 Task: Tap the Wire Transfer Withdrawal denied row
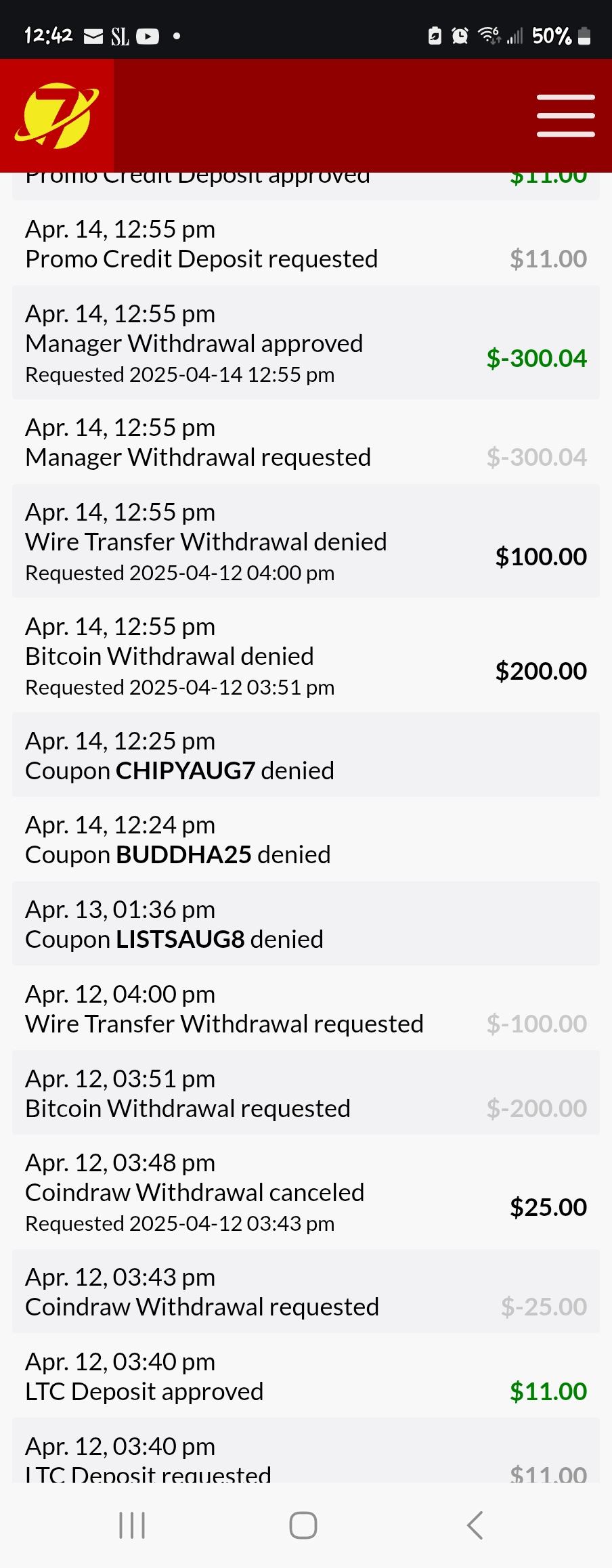tap(305, 542)
